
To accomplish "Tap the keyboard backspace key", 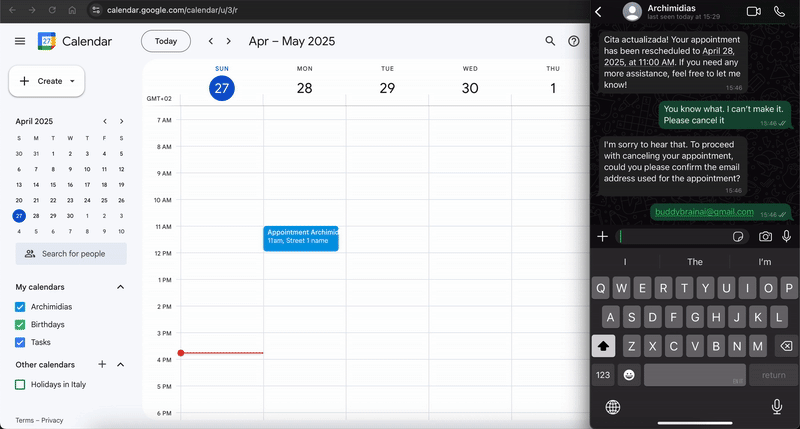I will pos(786,346).
